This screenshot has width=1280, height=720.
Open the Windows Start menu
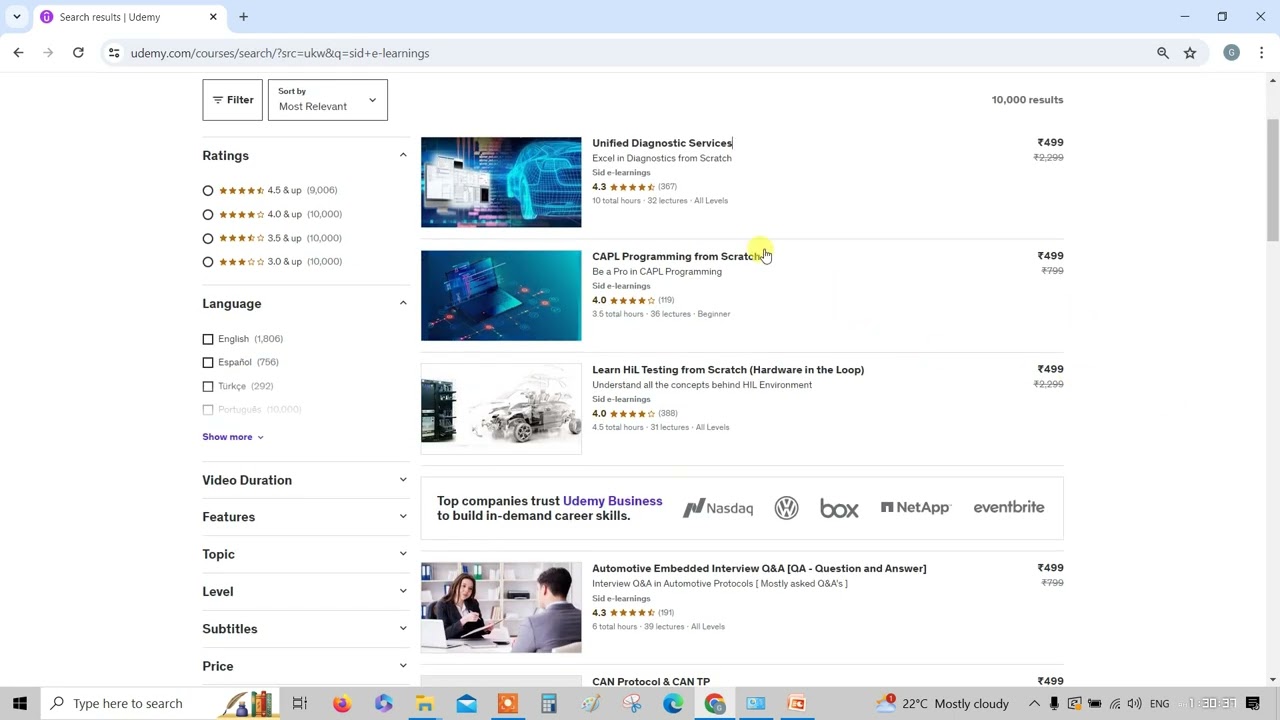click(20, 703)
